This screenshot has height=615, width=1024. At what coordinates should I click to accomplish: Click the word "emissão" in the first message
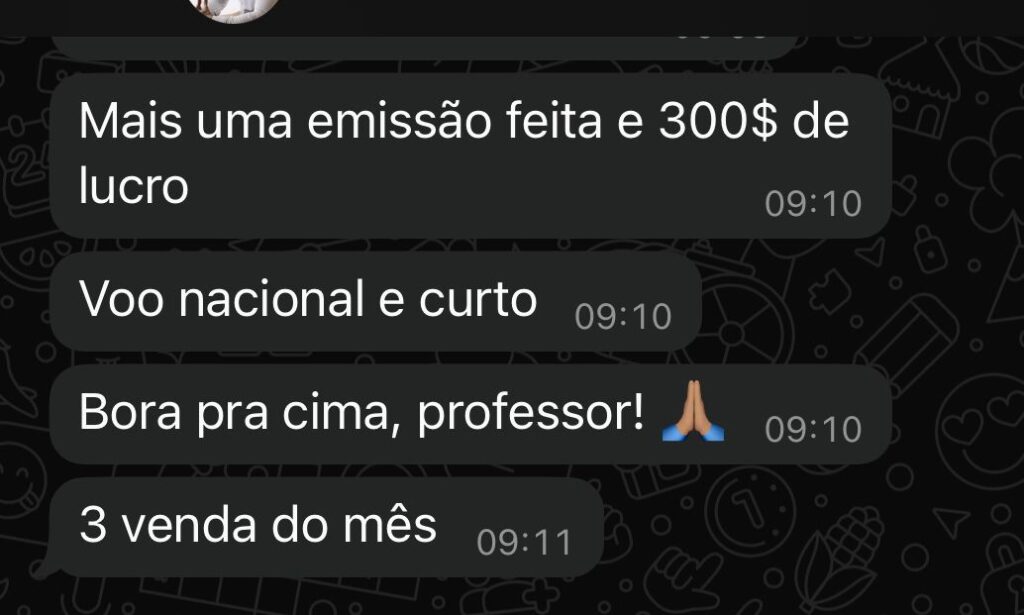point(398,121)
